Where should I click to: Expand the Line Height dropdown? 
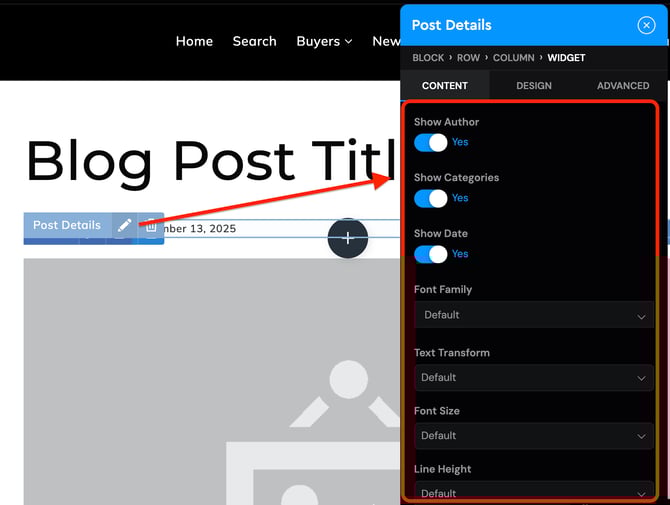tap(534, 492)
